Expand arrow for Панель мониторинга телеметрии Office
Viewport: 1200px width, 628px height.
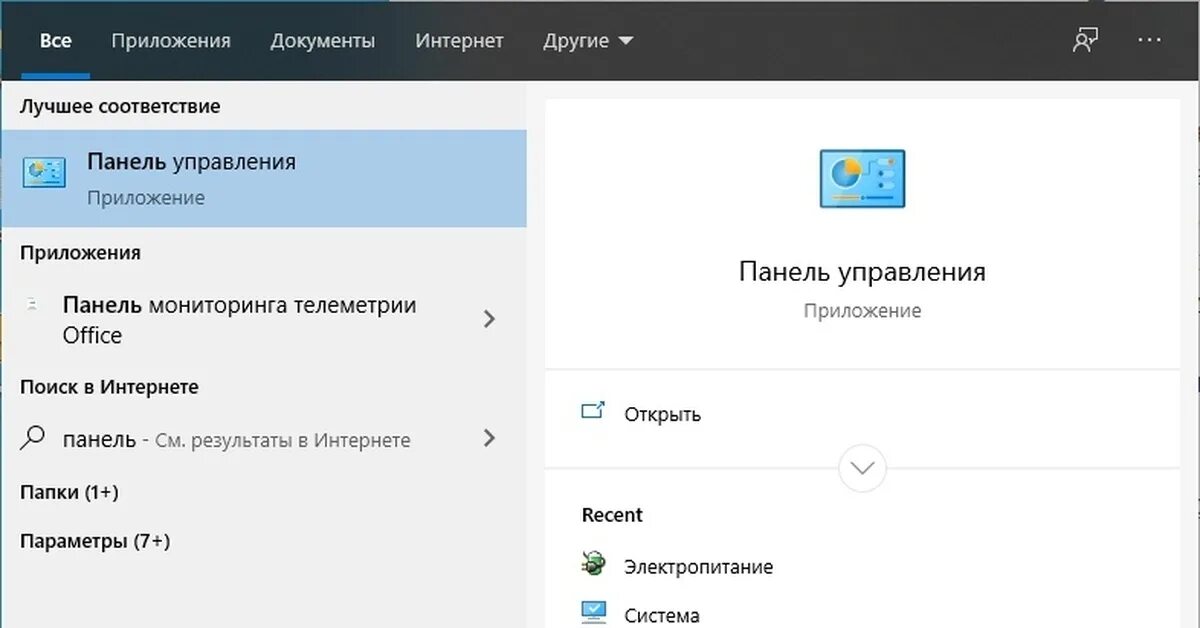tap(489, 319)
